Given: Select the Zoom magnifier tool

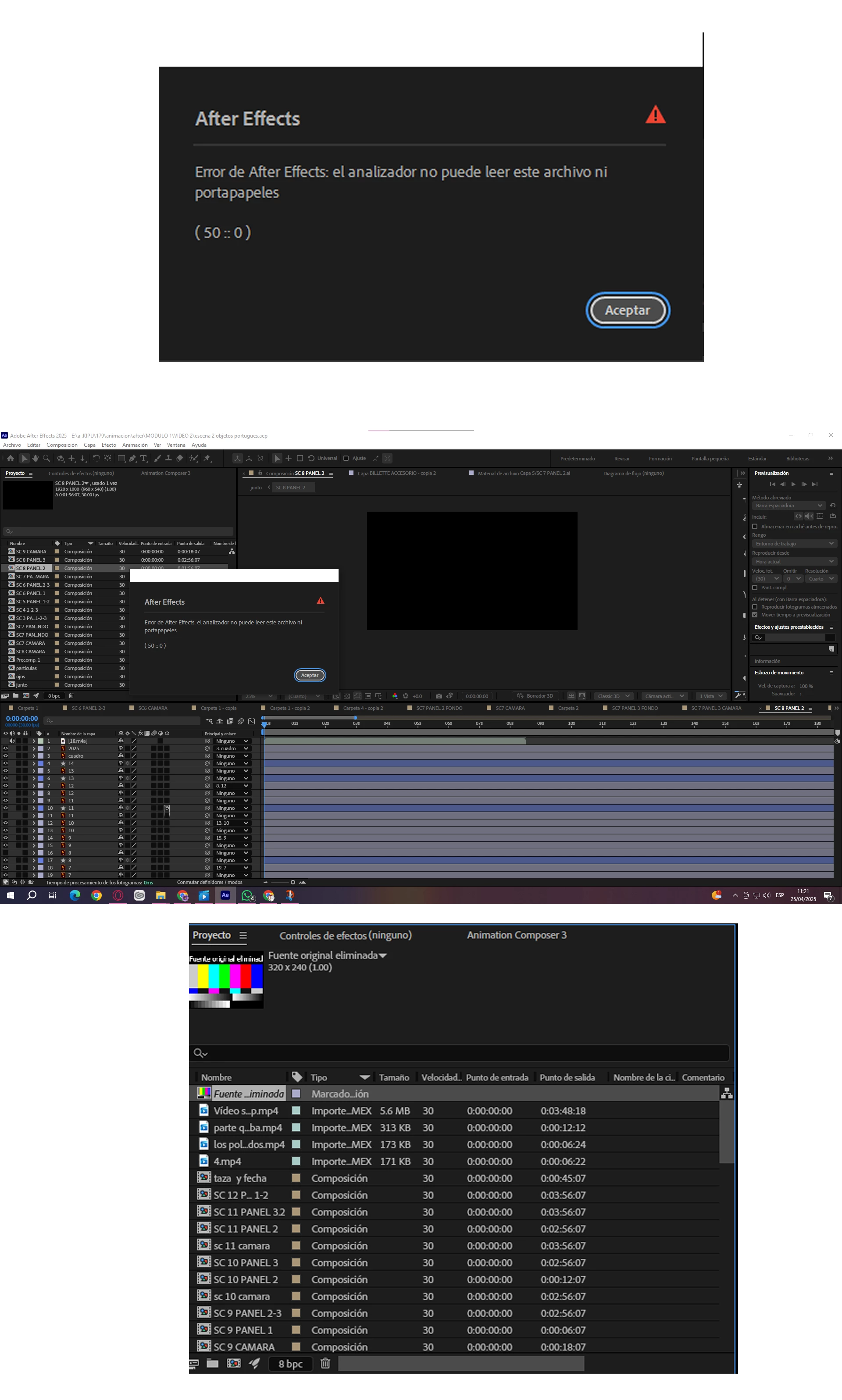Looking at the screenshot, I should click(x=46, y=458).
